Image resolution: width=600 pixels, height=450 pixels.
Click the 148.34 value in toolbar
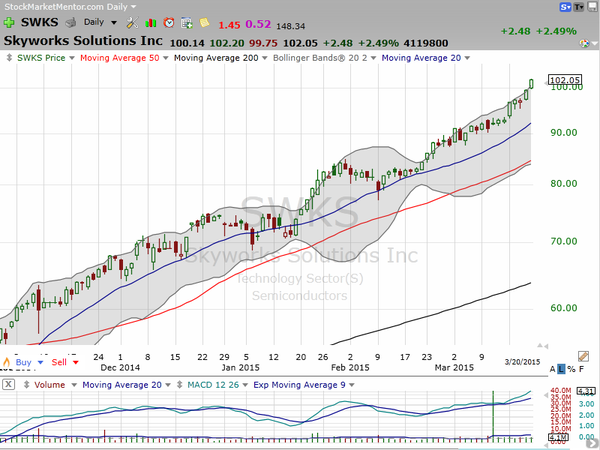click(290, 26)
